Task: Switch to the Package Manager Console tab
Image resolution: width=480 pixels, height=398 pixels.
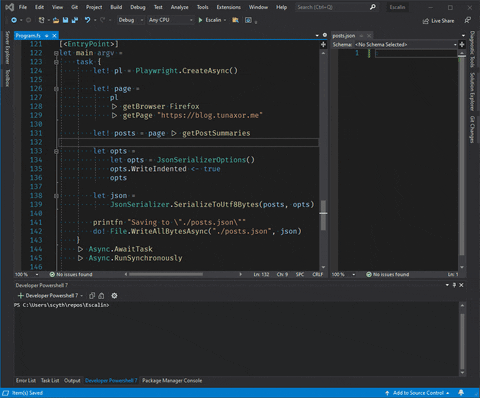Action: (172, 381)
